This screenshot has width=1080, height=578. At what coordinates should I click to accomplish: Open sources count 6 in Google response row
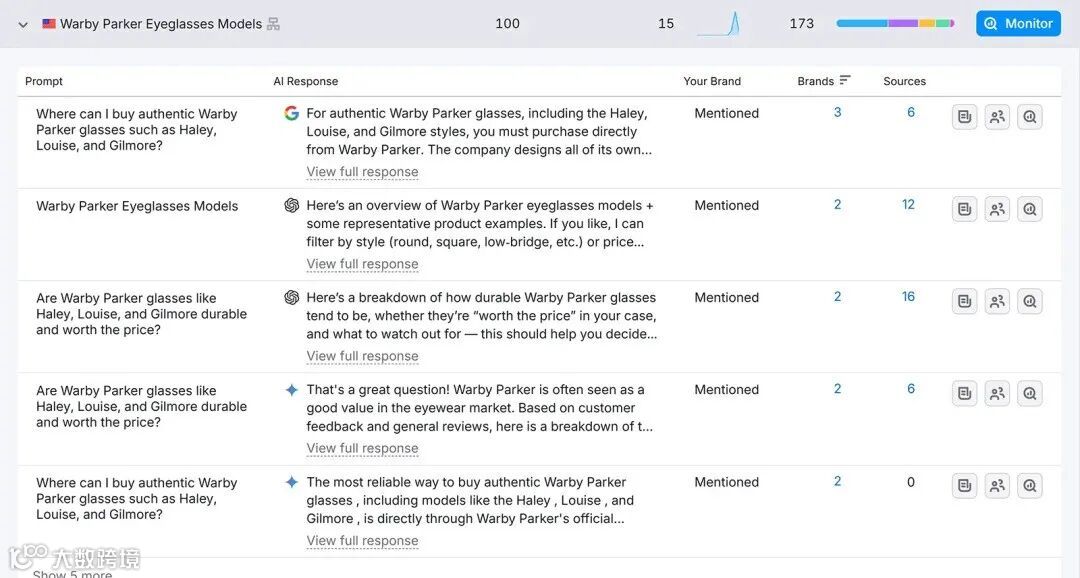coord(911,112)
